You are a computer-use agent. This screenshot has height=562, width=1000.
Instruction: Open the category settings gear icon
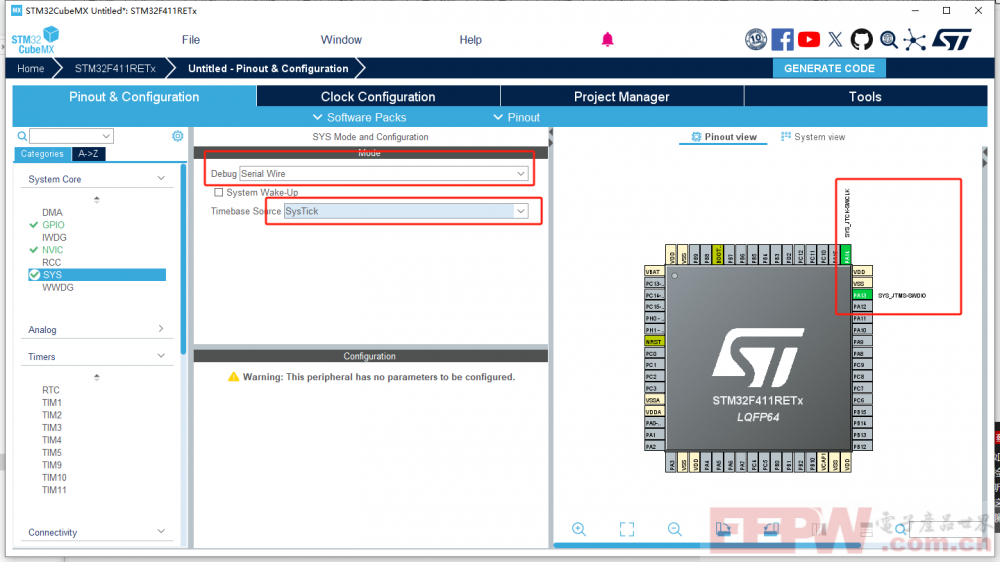pyautogui.click(x=177, y=136)
